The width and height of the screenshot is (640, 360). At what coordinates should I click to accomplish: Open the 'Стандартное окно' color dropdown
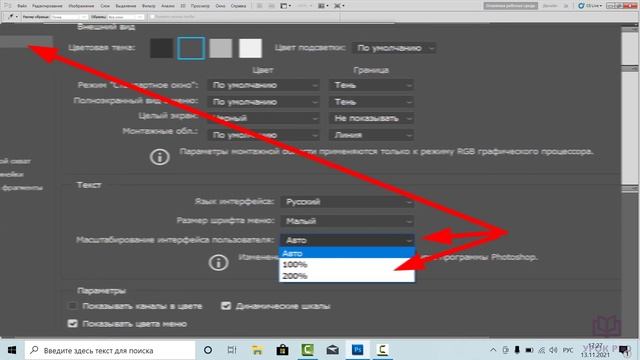pyautogui.click(x=263, y=85)
